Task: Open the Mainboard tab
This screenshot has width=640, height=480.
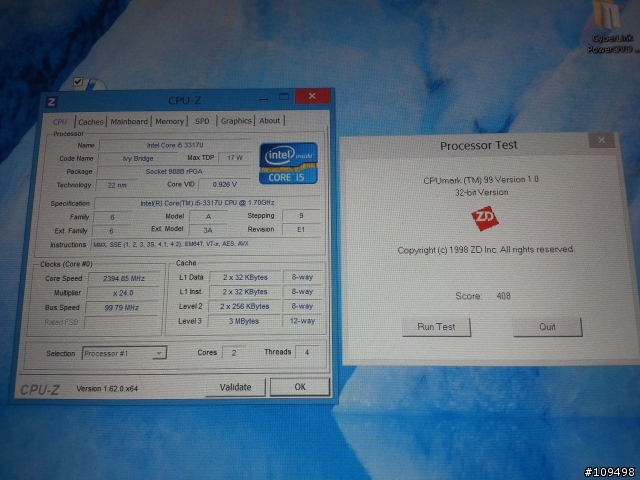Action: pos(129,121)
